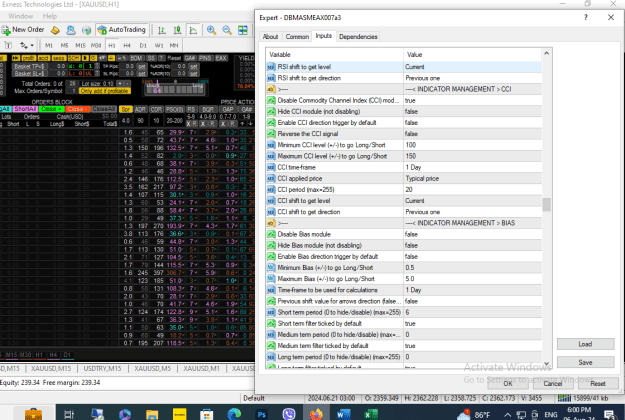Image resolution: width=625 pixels, height=420 pixels.
Task: Toggle the yellow 'profit' dashboard button
Action: pyautogui.click(x=28, y=58)
